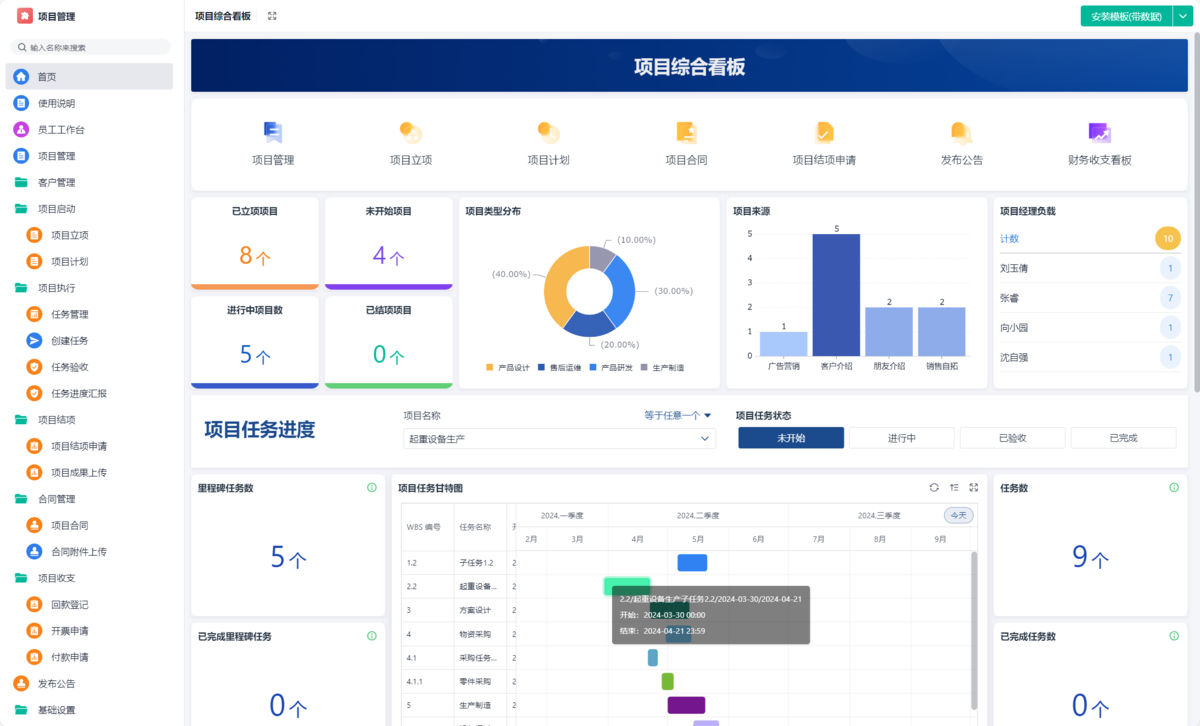
Task: Go to 任务验收 in sidebar menu
Action: click(70, 367)
